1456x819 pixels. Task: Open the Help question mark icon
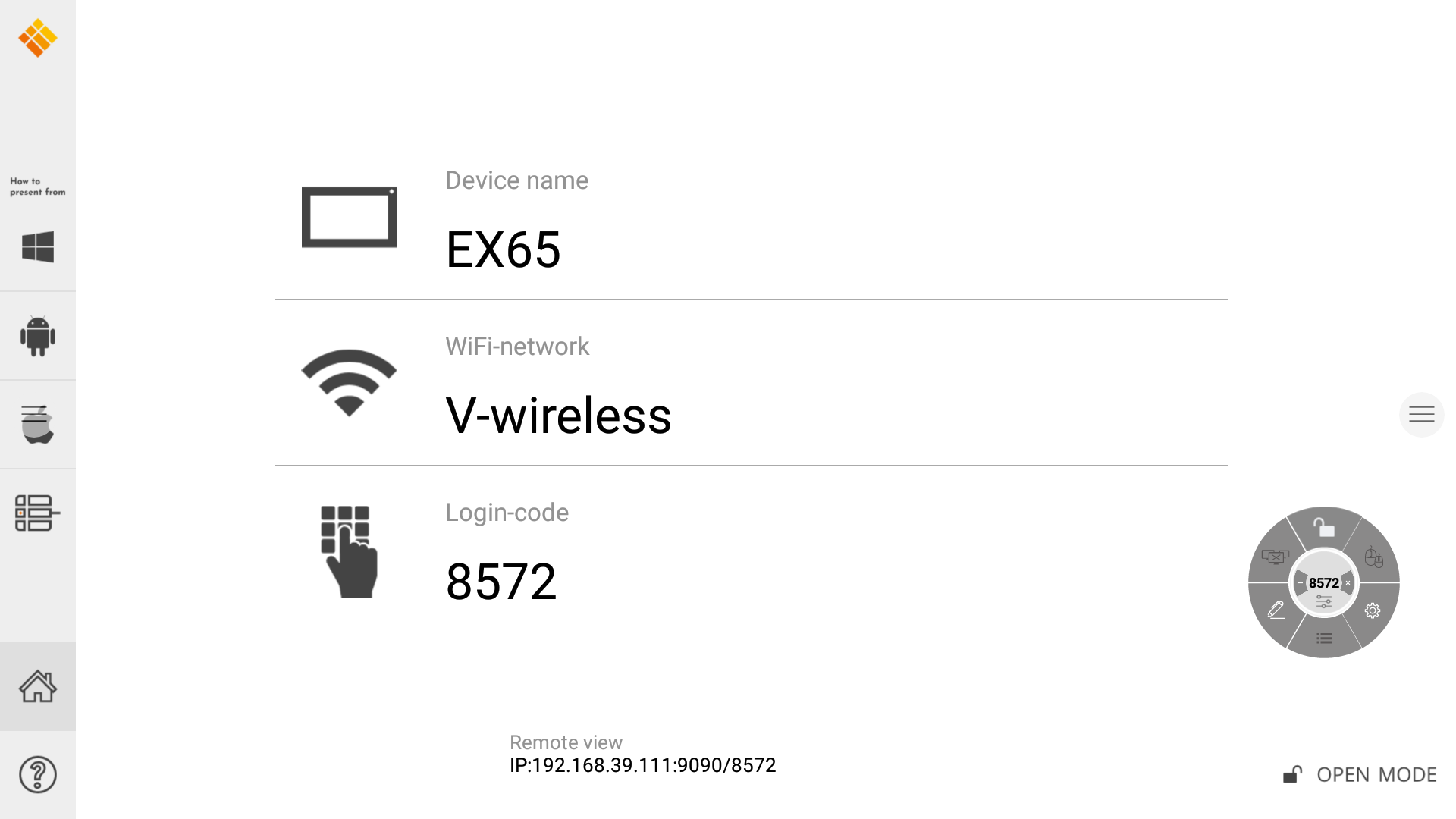(x=38, y=775)
